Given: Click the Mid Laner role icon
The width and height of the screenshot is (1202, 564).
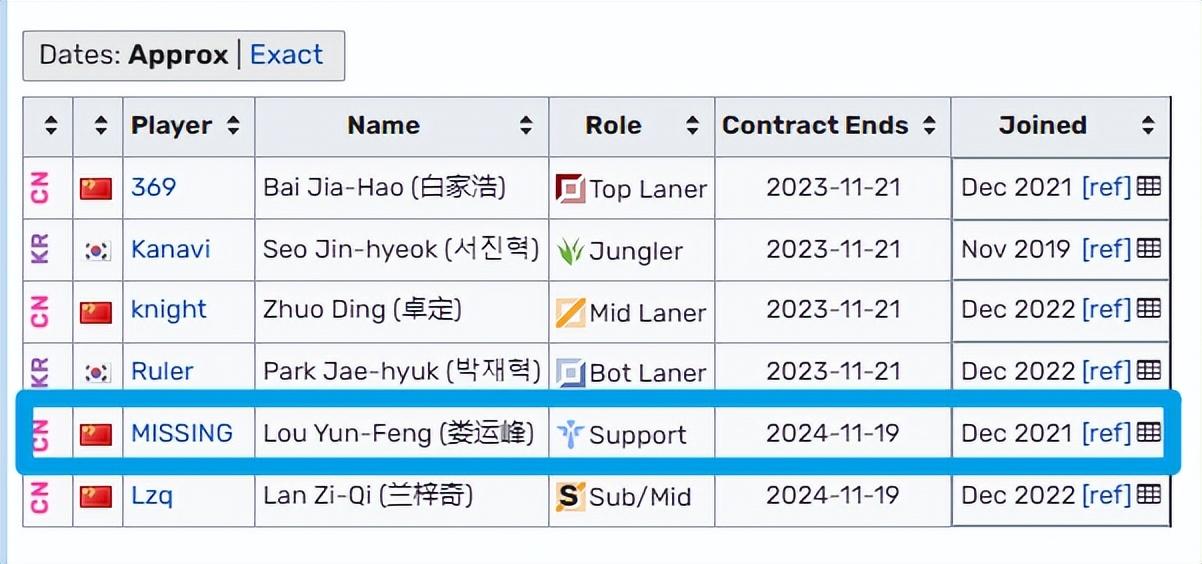Looking at the screenshot, I should point(570,312).
